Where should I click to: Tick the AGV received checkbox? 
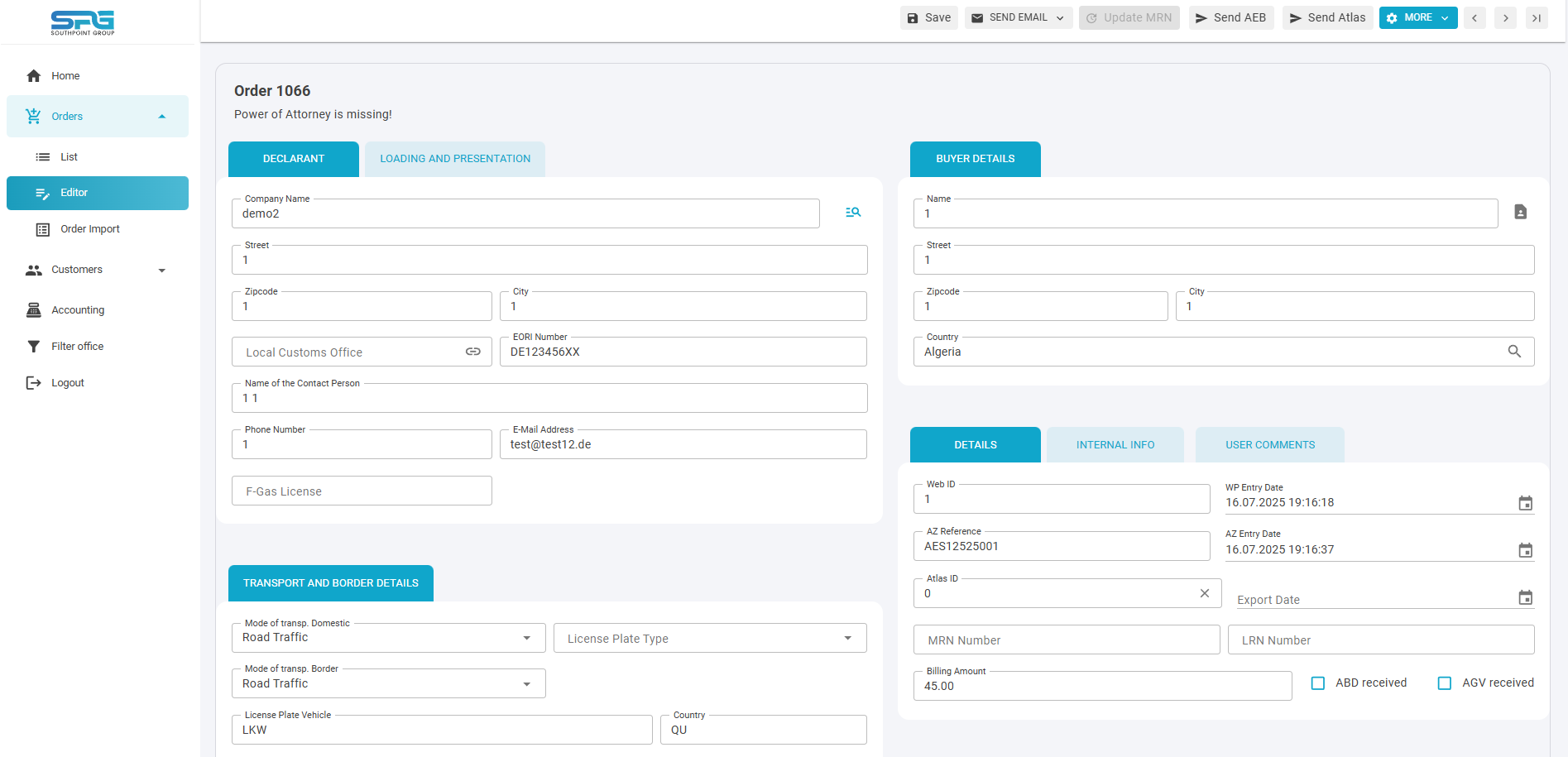(1445, 683)
